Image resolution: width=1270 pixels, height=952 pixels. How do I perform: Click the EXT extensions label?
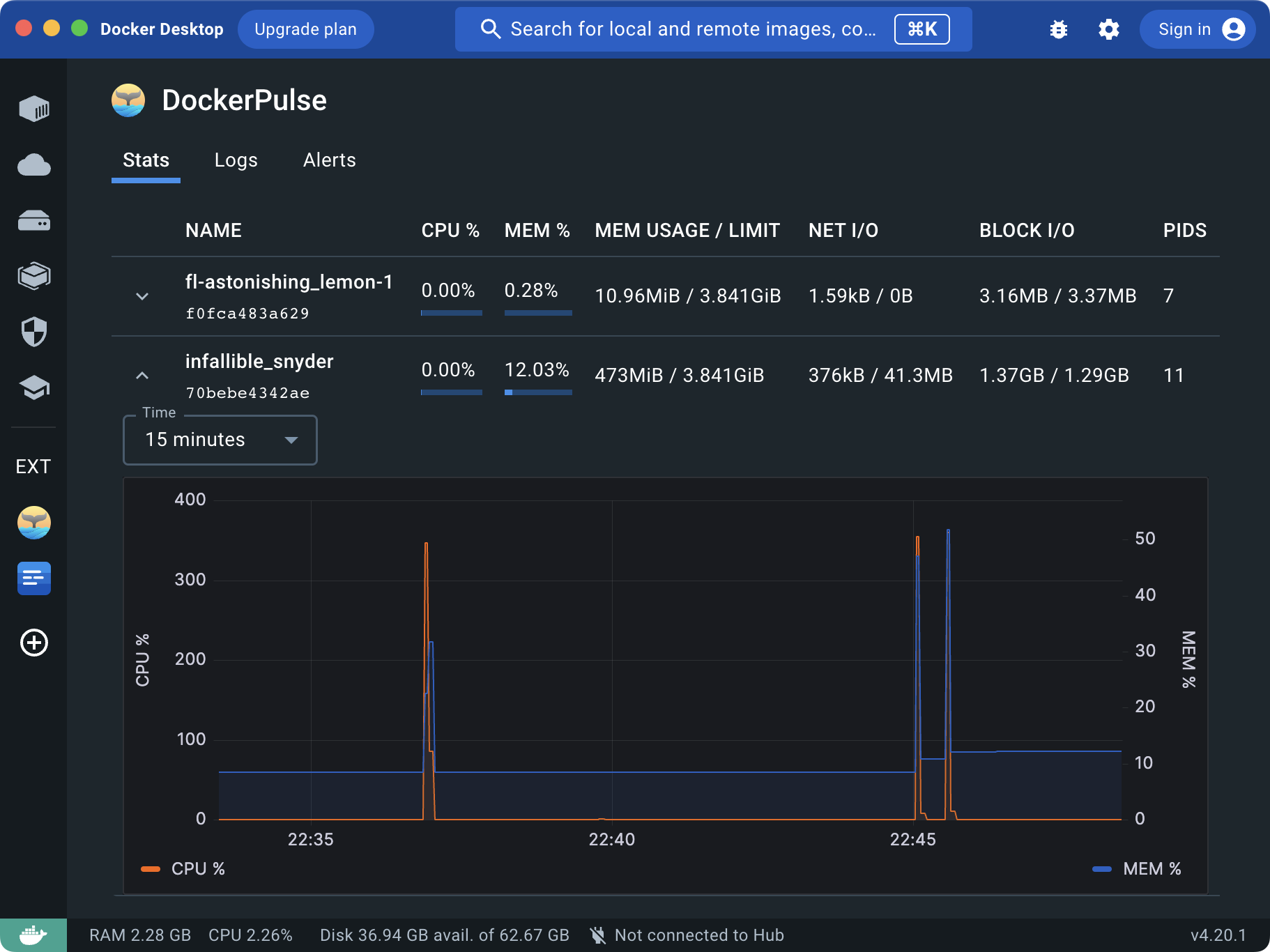pos(33,467)
